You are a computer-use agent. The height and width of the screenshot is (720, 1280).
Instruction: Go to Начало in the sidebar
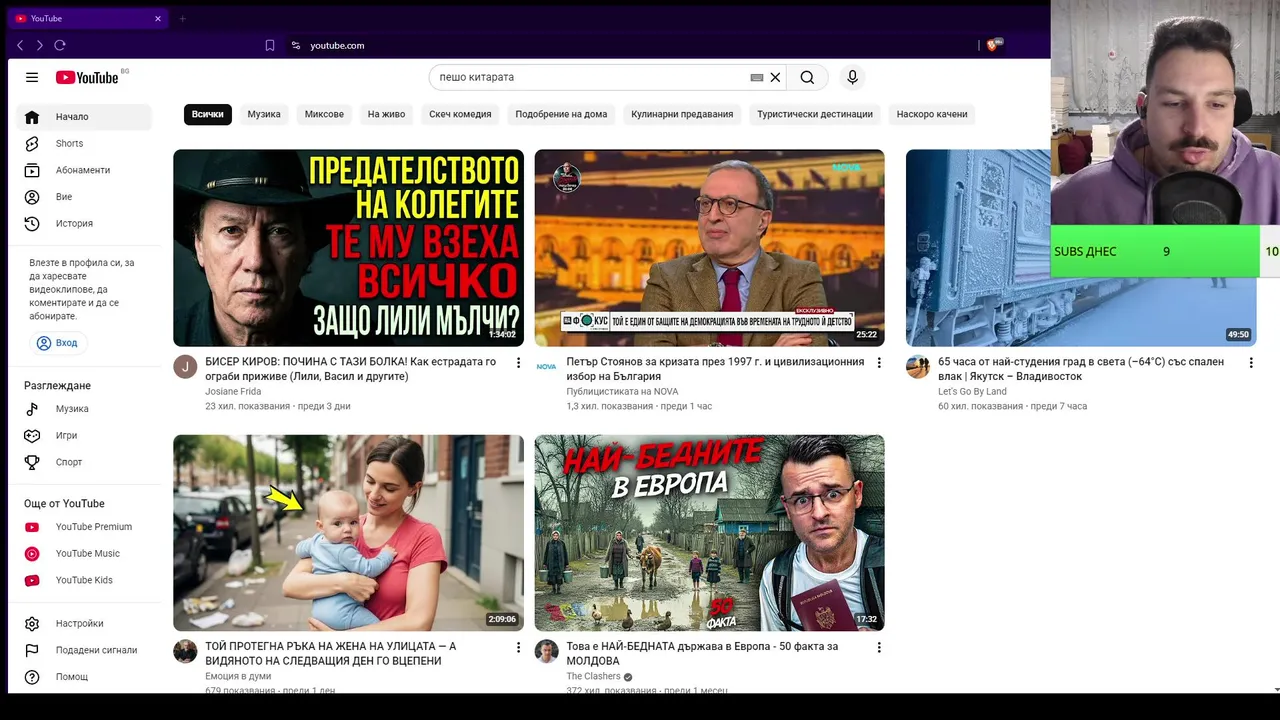84,117
